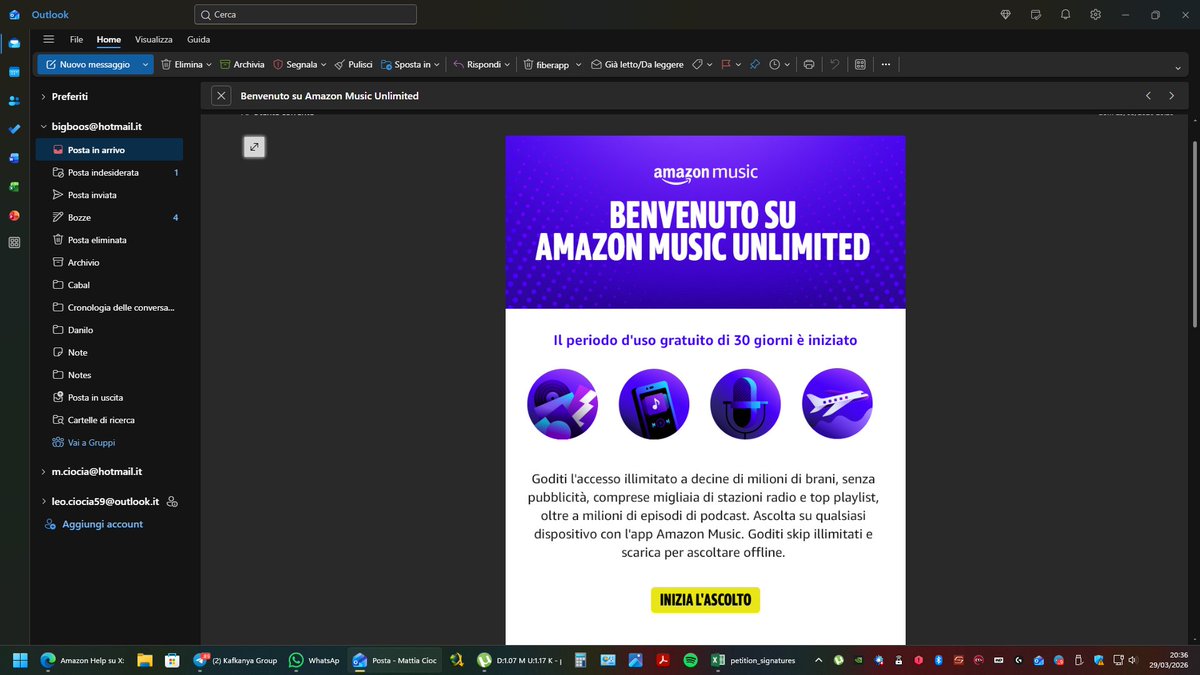Follow the Vai a Gruppi link

pos(92,442)
